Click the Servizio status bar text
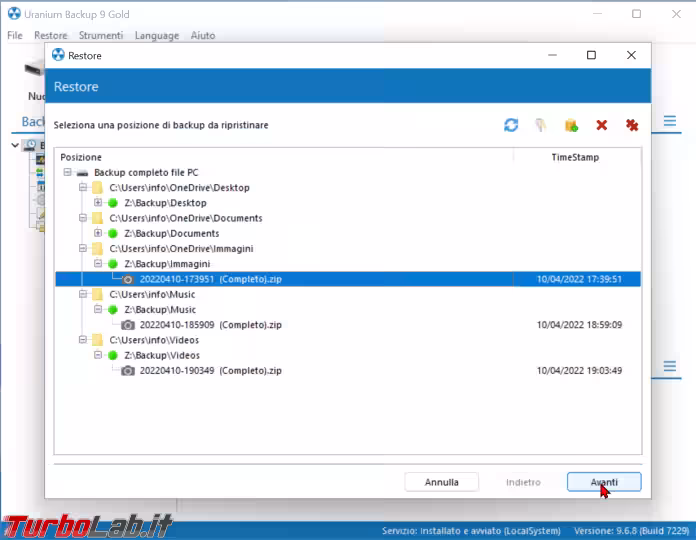This screenshot has height=540, width=696. (471, 531)
